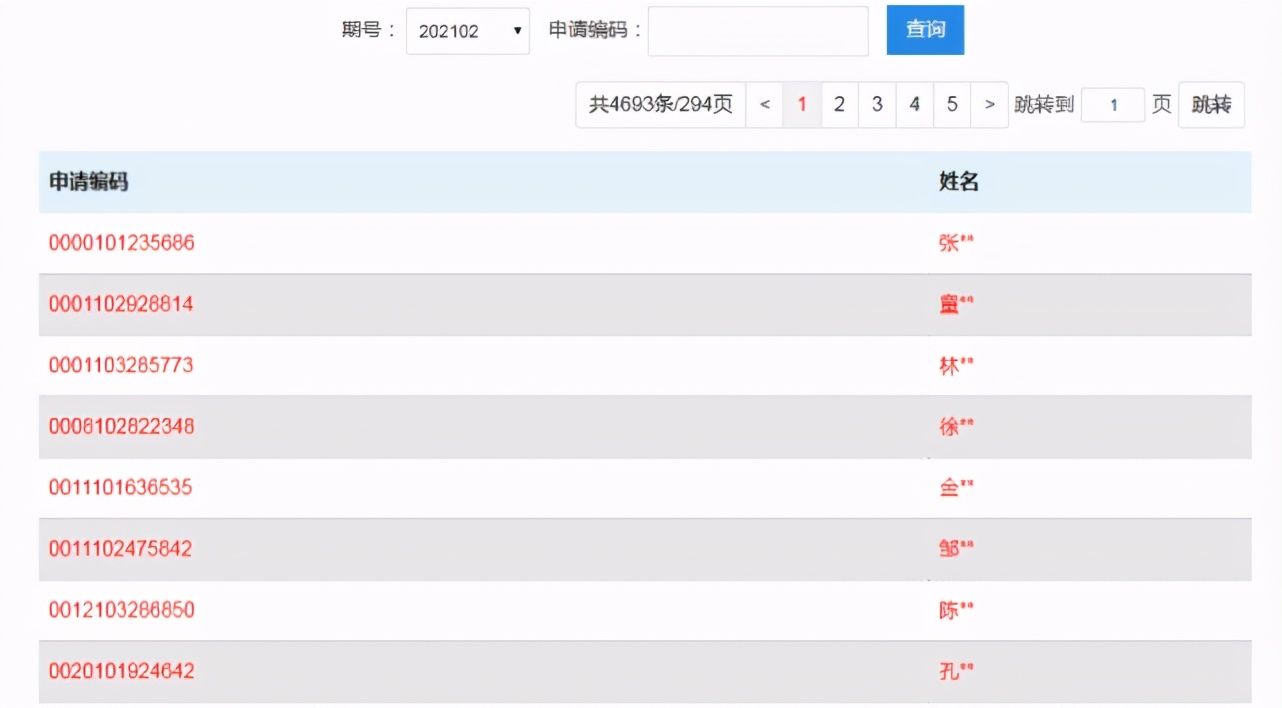Click applicant name 林** in the table
The image size is (1282, 708).
(955, 365)
